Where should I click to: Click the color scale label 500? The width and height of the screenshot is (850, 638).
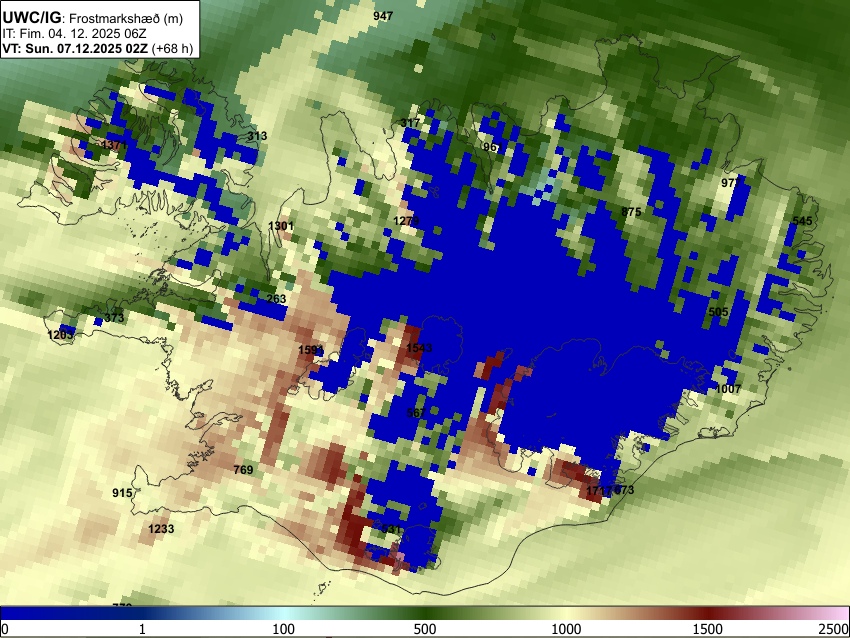(x=424, y=629)
